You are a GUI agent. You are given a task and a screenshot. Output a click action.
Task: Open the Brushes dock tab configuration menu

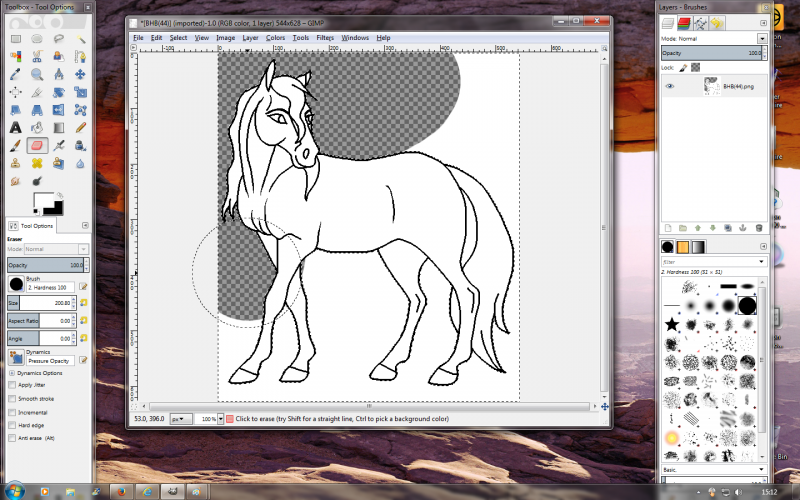pos(763,246)
